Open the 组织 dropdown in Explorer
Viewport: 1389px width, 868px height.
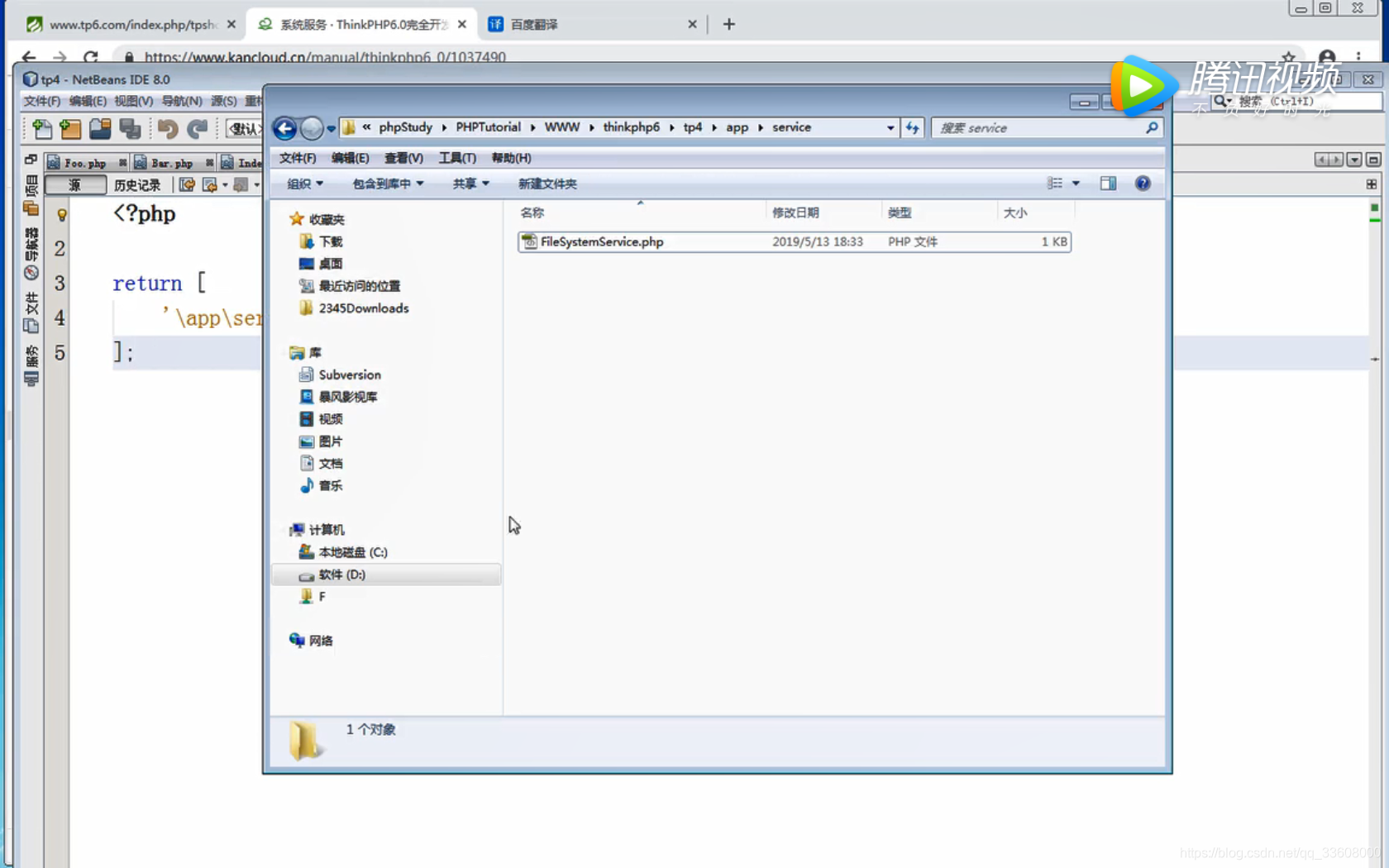(x=305, y=184)
